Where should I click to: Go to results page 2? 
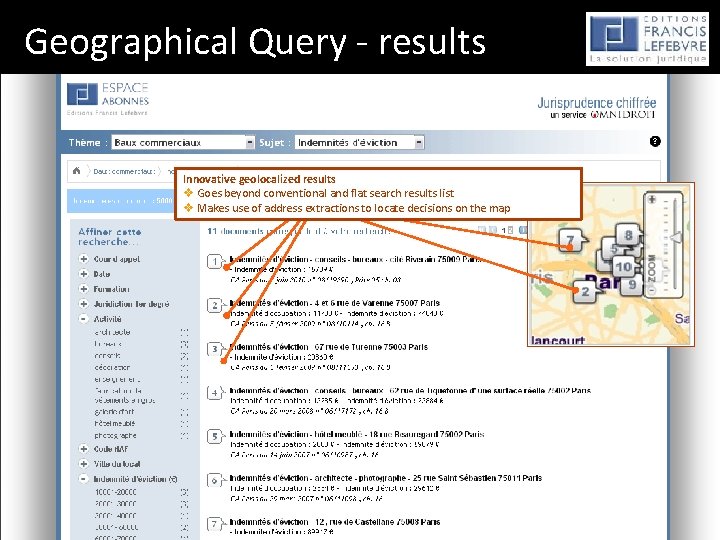(x=510, y=230)
